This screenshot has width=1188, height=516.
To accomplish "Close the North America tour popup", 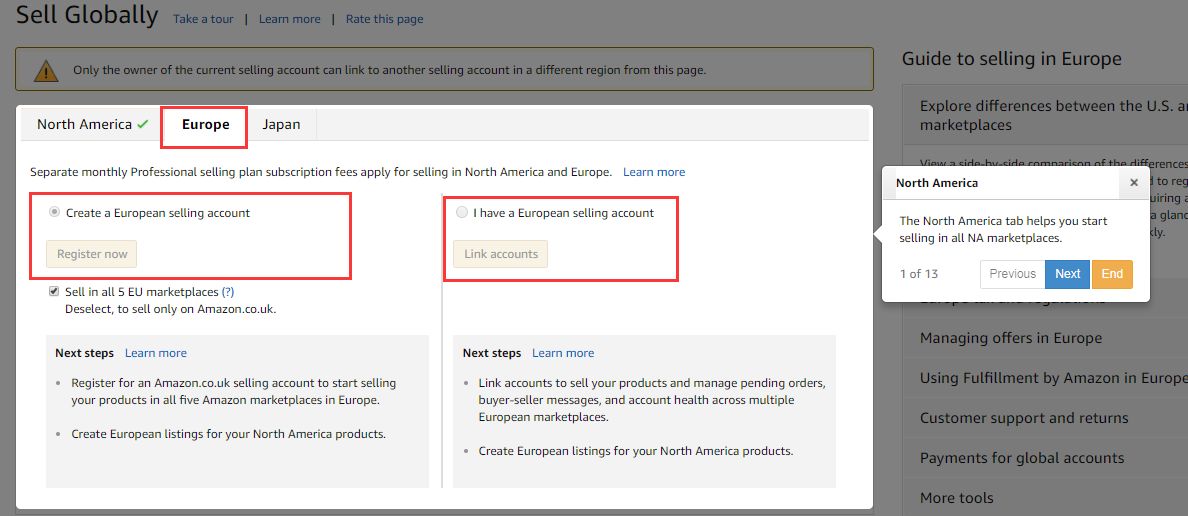I will 1133,183.
